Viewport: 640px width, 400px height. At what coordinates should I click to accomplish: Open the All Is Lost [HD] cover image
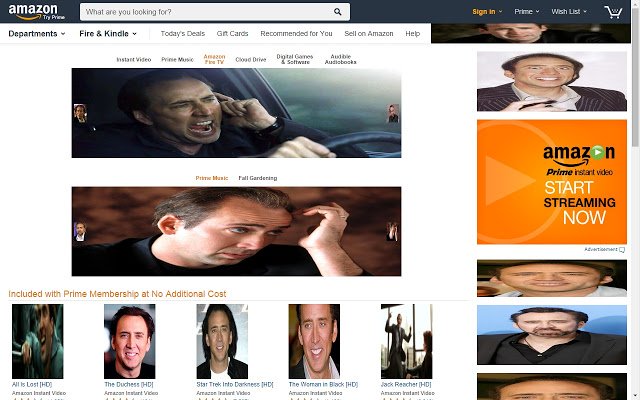tap(38, 341)
